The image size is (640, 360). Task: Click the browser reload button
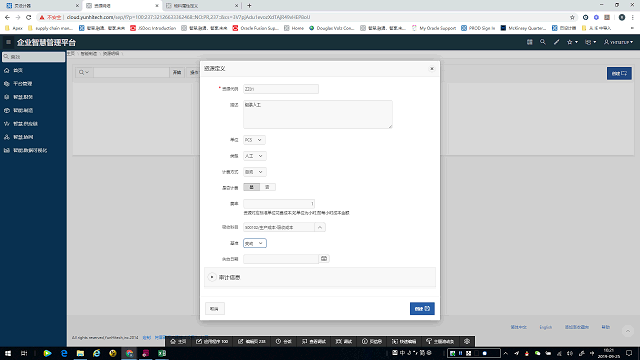coord(29,17)
